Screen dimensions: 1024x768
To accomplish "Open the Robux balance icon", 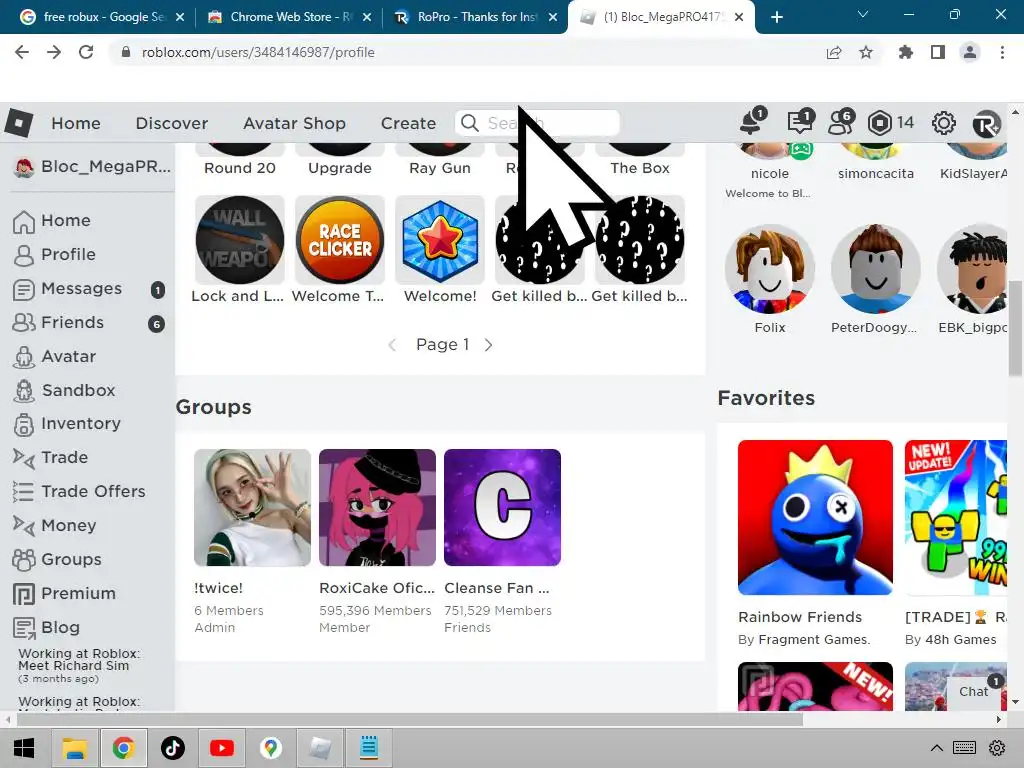I will coord(880,123).
